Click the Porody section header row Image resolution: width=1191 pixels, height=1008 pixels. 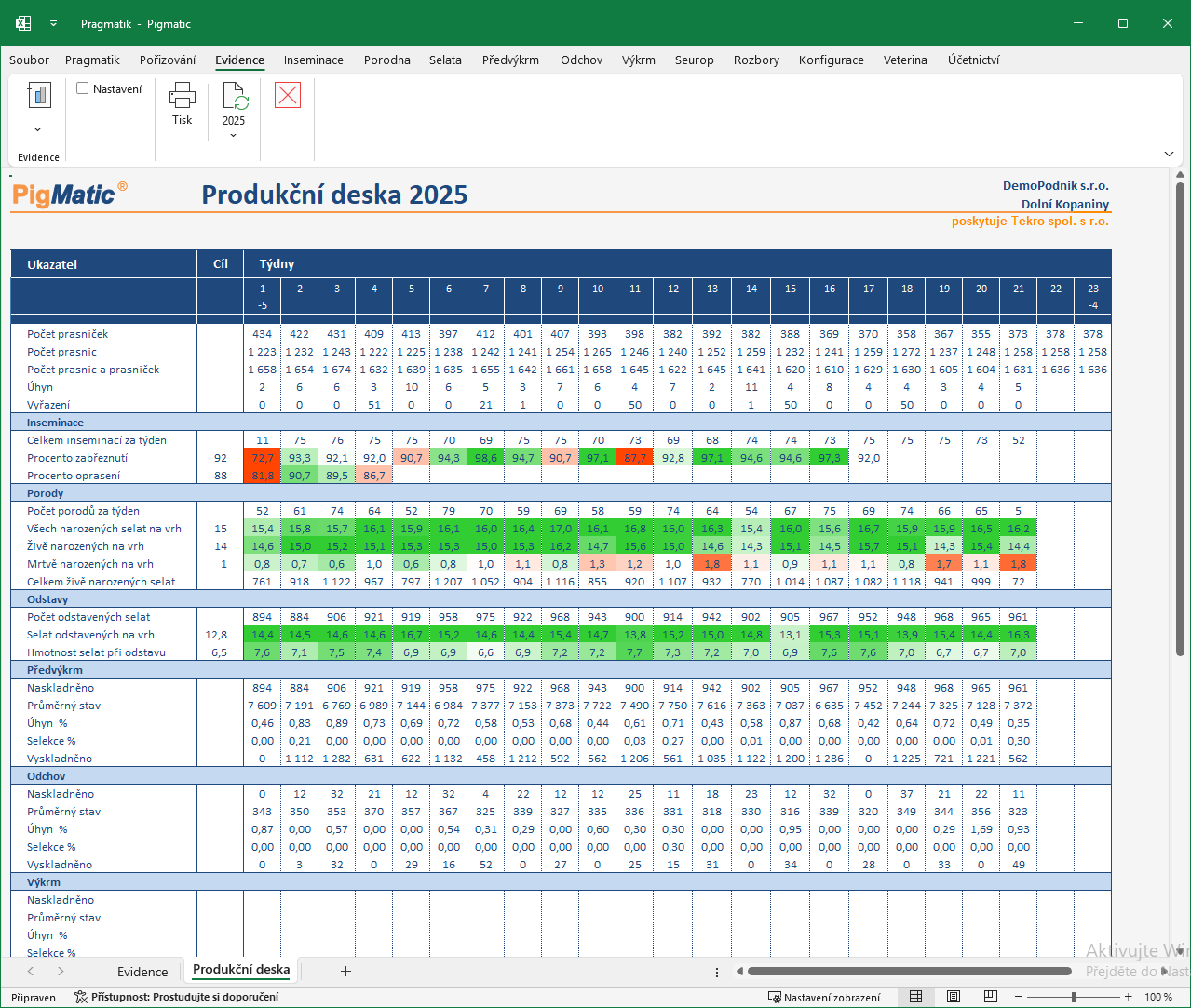pyautogui.click(x=562, y=493)
